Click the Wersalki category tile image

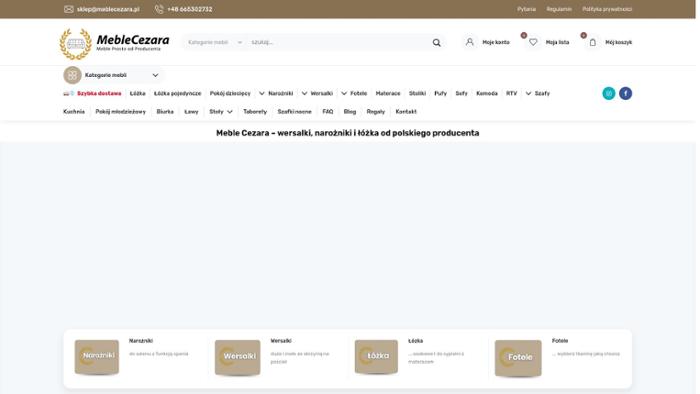pos(238,357)
